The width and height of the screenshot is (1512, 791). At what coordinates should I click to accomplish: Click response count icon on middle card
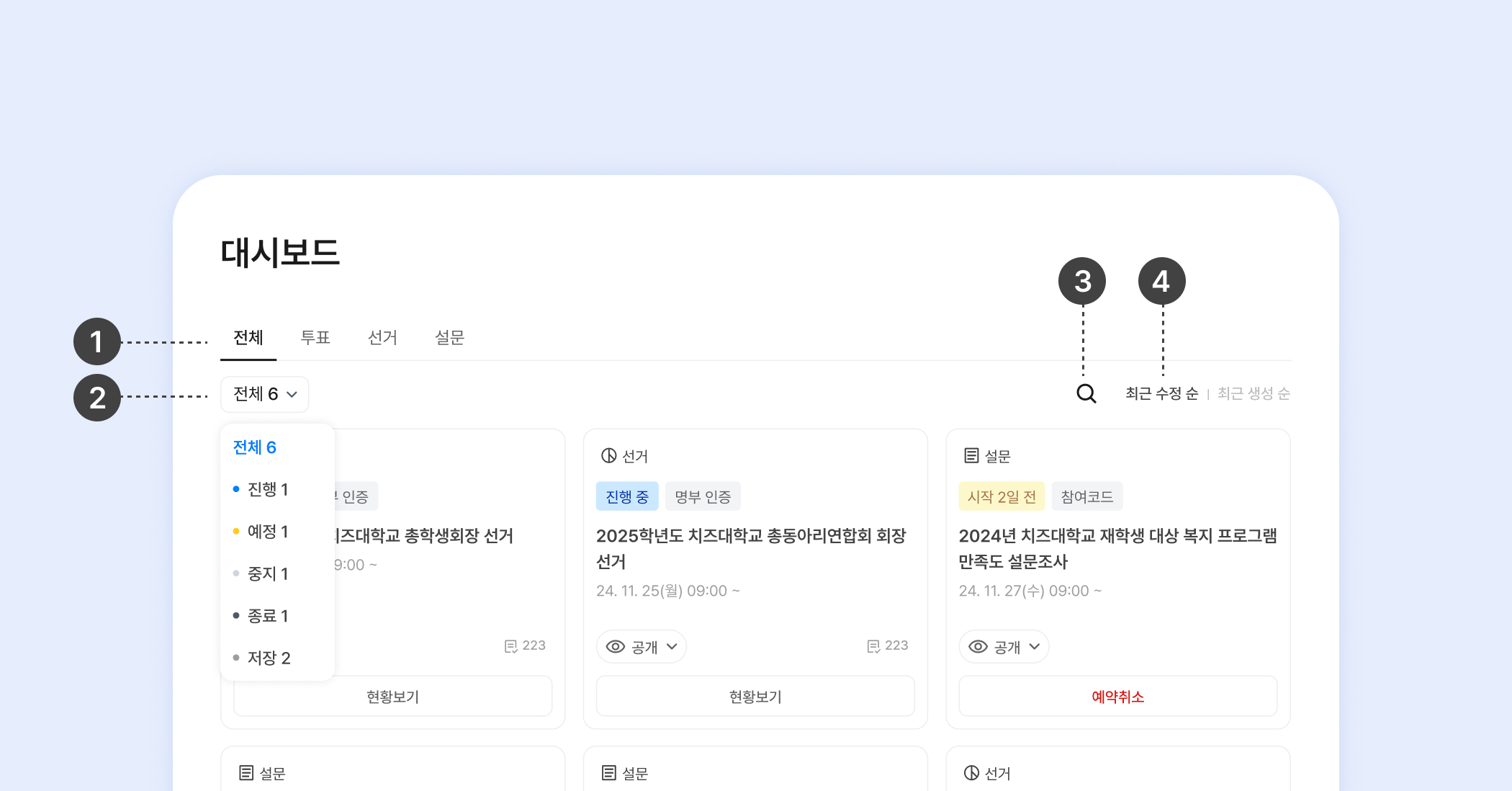[873, 646]
